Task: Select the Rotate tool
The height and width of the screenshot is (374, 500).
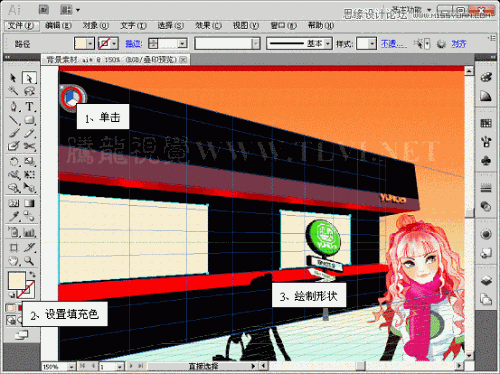Action: pyautogui.click(x=13, y=162)
